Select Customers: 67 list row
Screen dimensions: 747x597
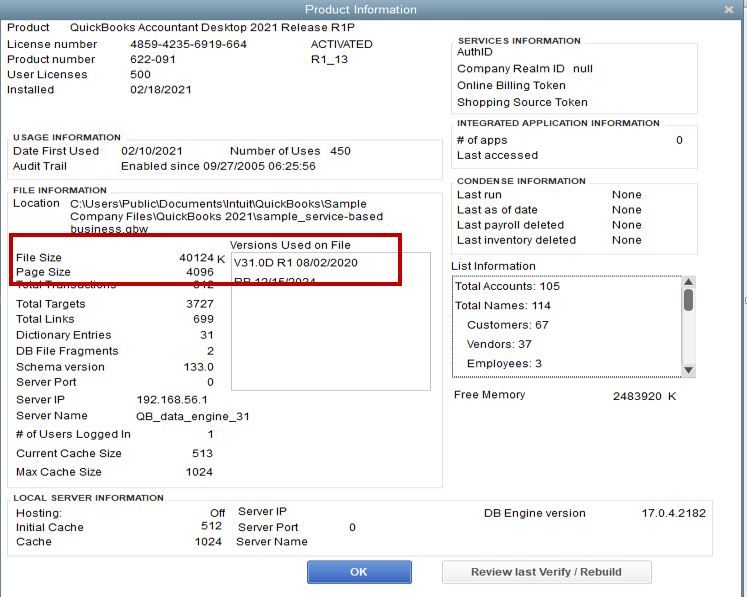tap(567, 325)
